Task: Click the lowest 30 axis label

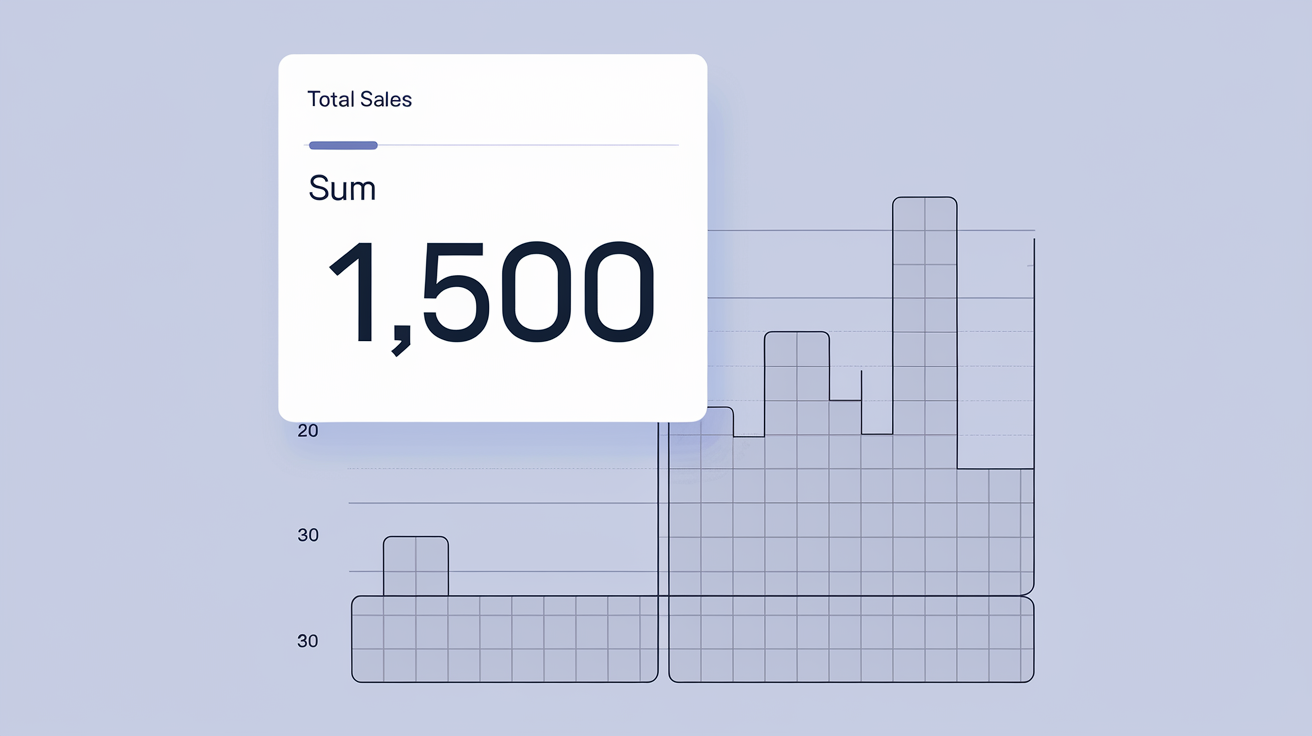Action: (x=308, y=641)
